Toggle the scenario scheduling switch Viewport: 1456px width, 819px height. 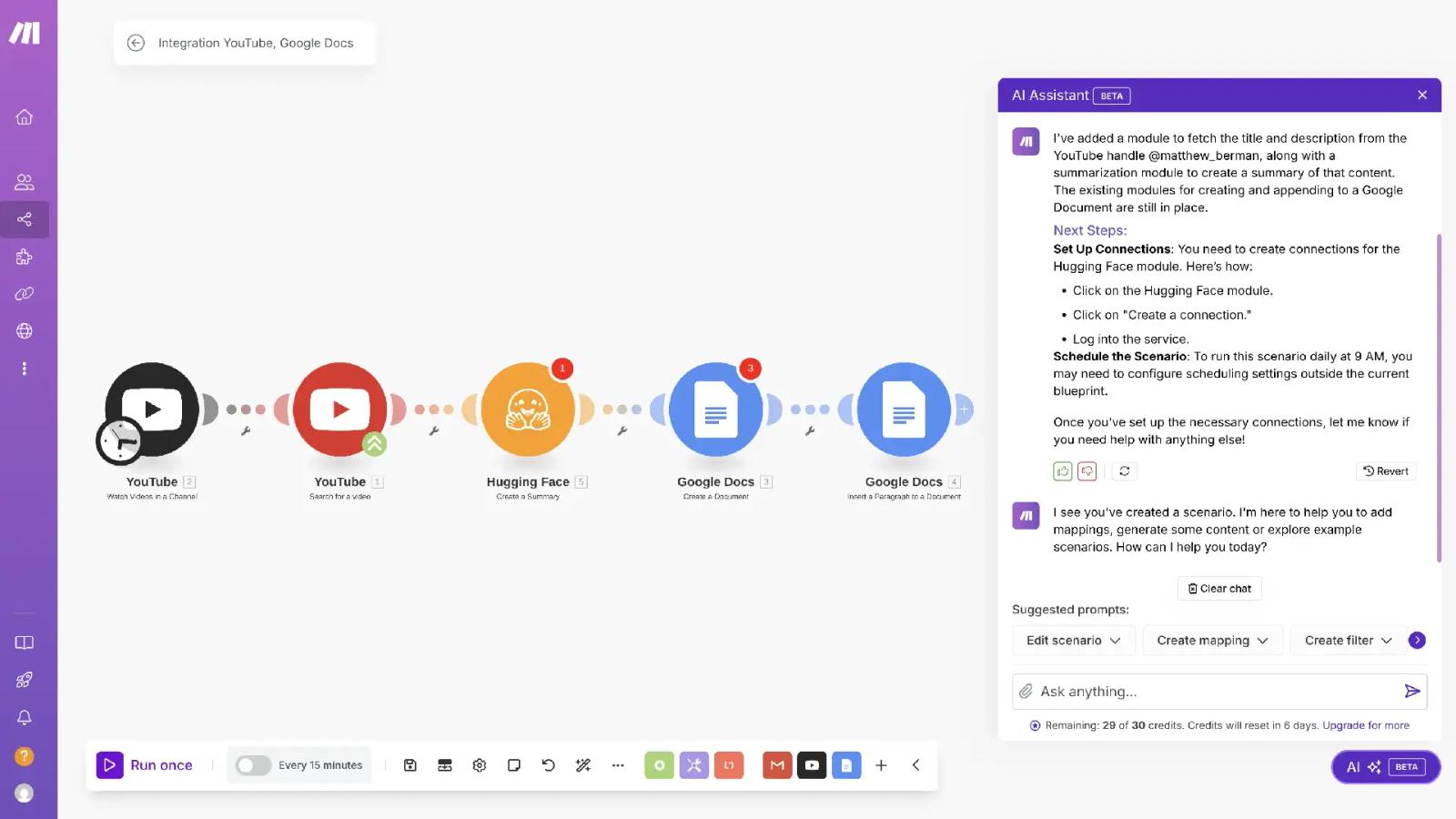[x=253, y=765]
